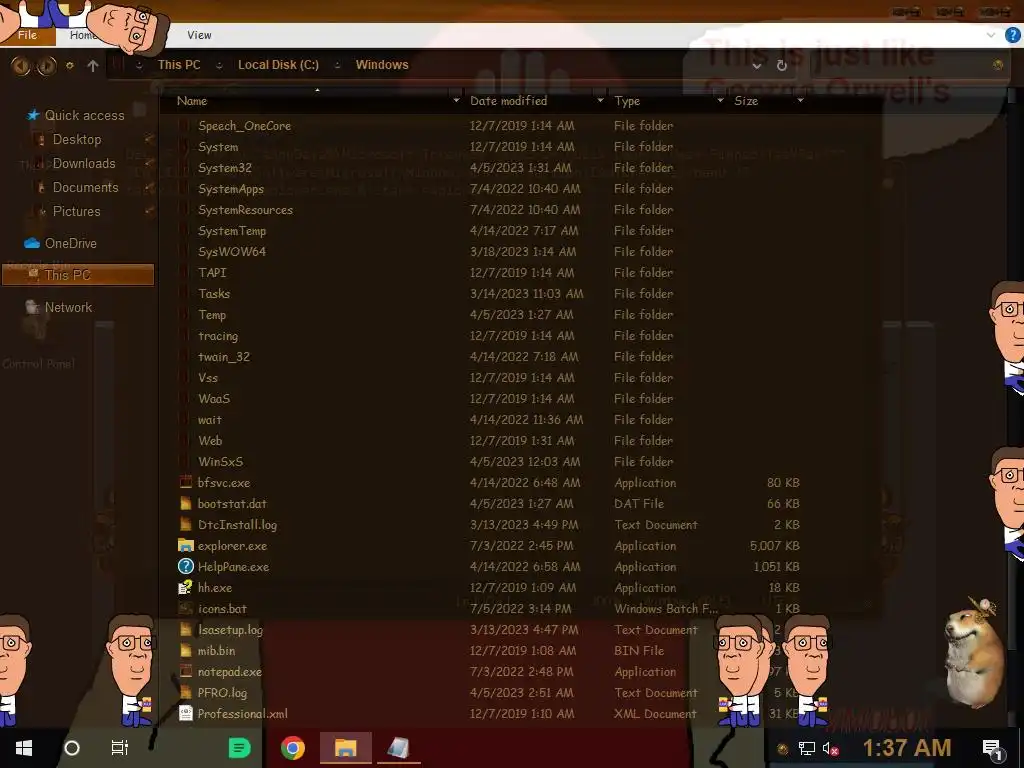Open Type column filter dropdown
The image size is (1024, 768).
point(720,101)
